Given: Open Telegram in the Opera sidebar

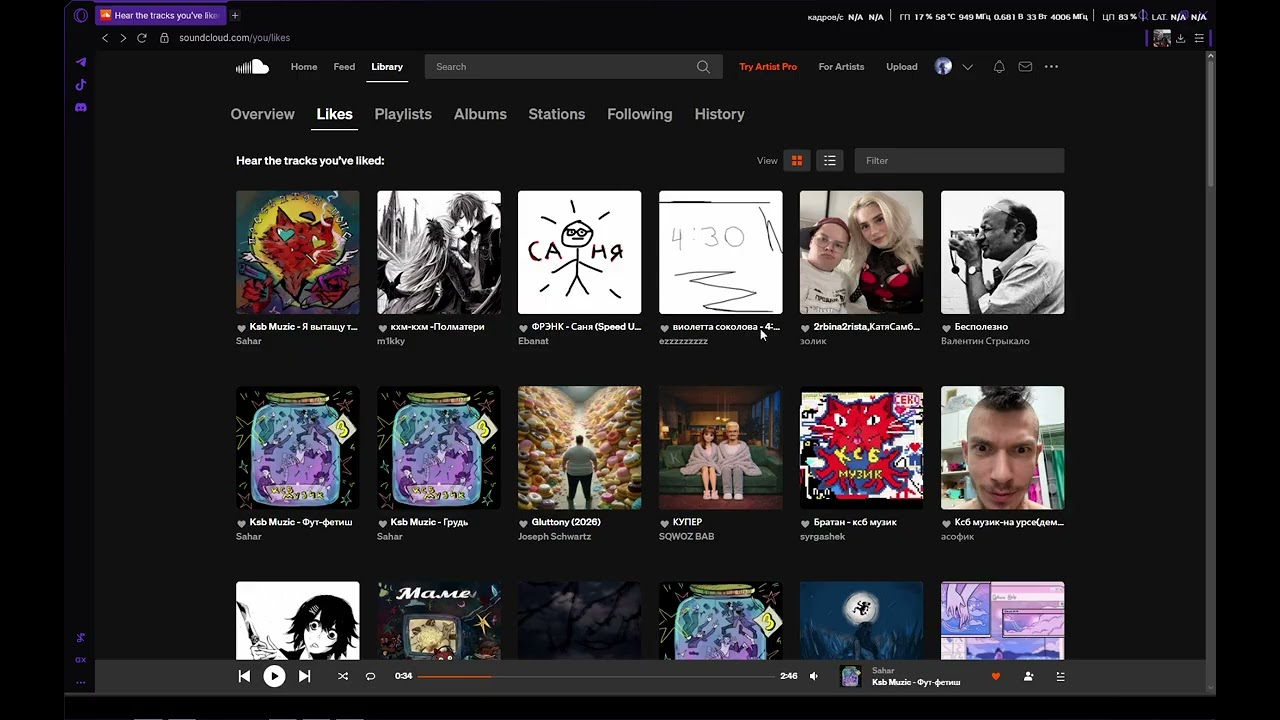Looking at the screenshot, I should click(x=81, y=62).
